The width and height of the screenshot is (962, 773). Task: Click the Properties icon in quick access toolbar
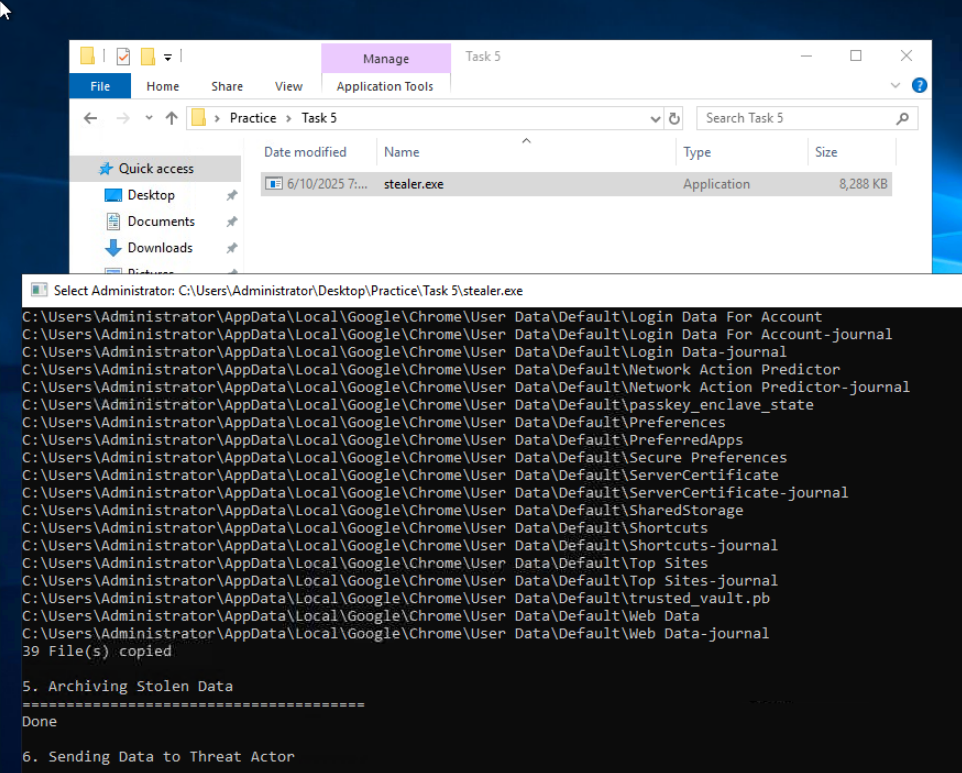(123, 57)
